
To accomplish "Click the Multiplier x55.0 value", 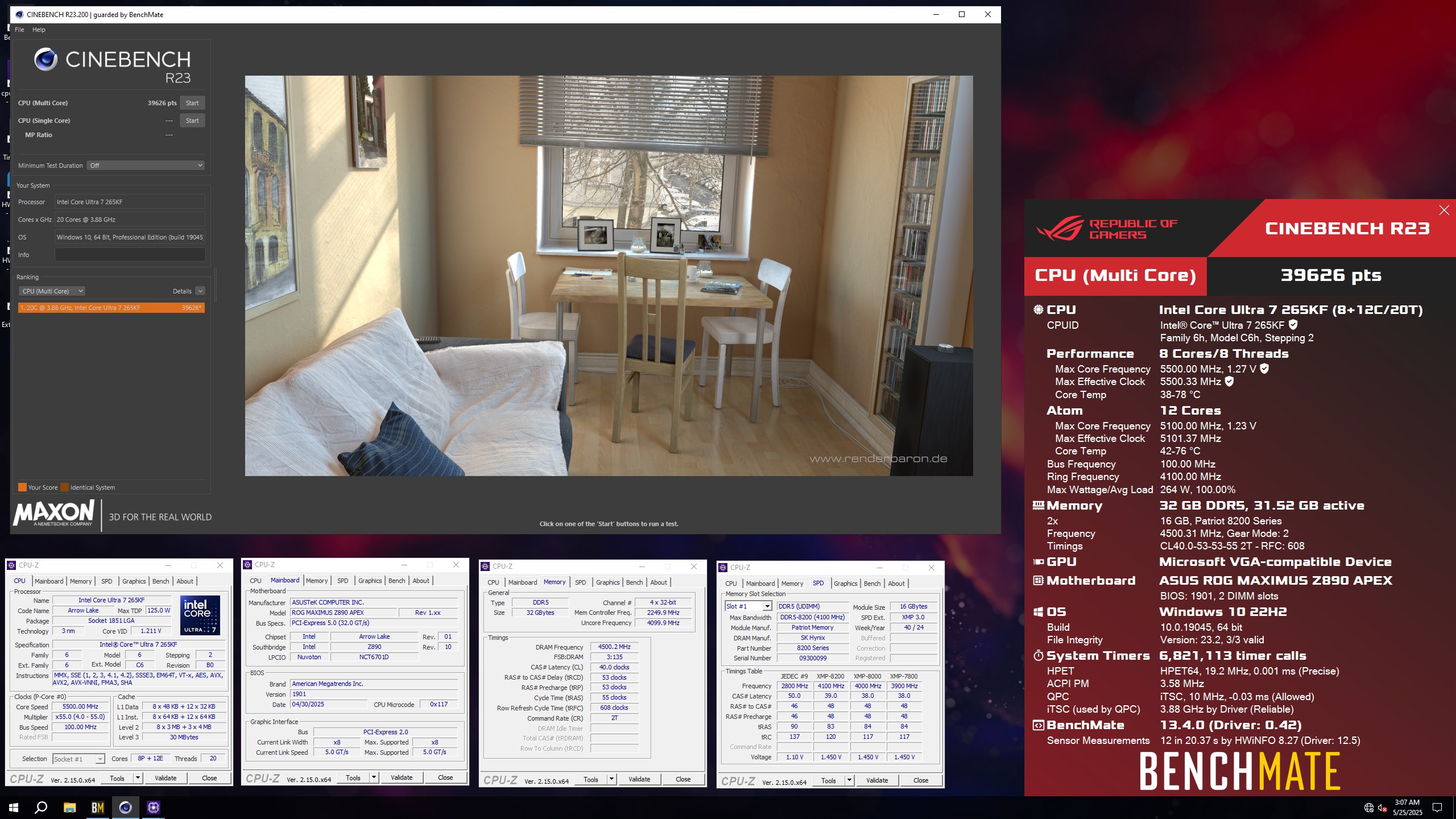I will tap(80, 717).
